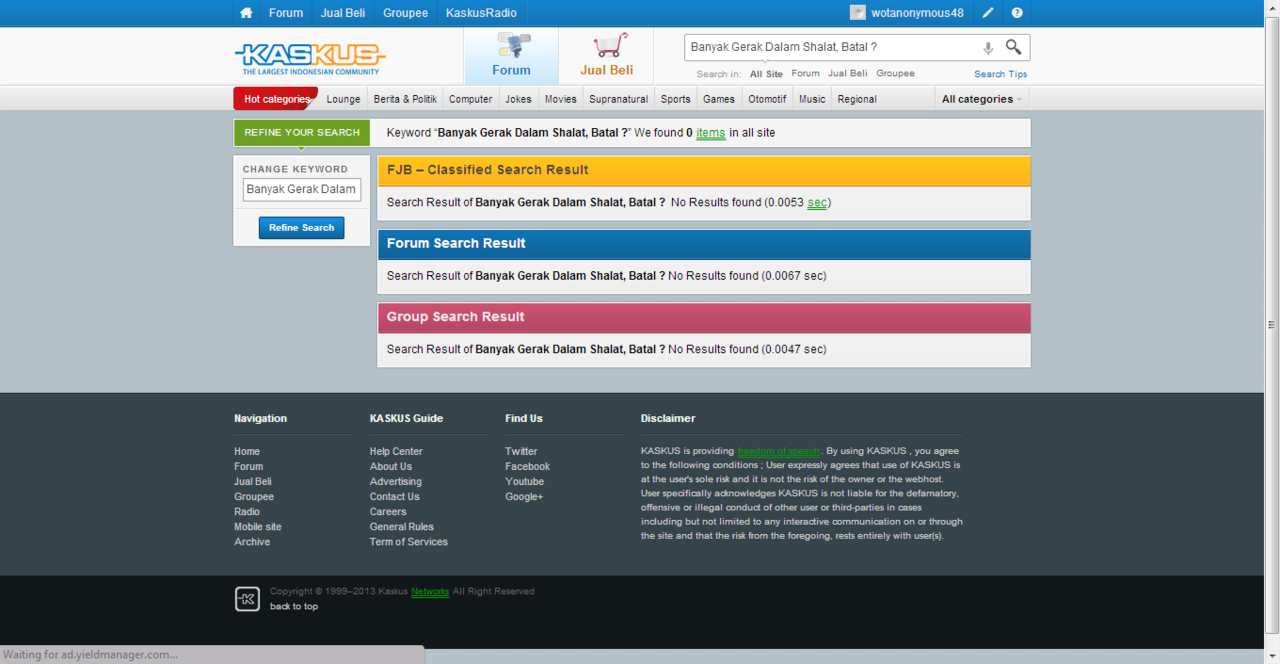1280x664 pixels.
Task: Open wotanonymous48 username menu
Action: [x=917, y=13]
